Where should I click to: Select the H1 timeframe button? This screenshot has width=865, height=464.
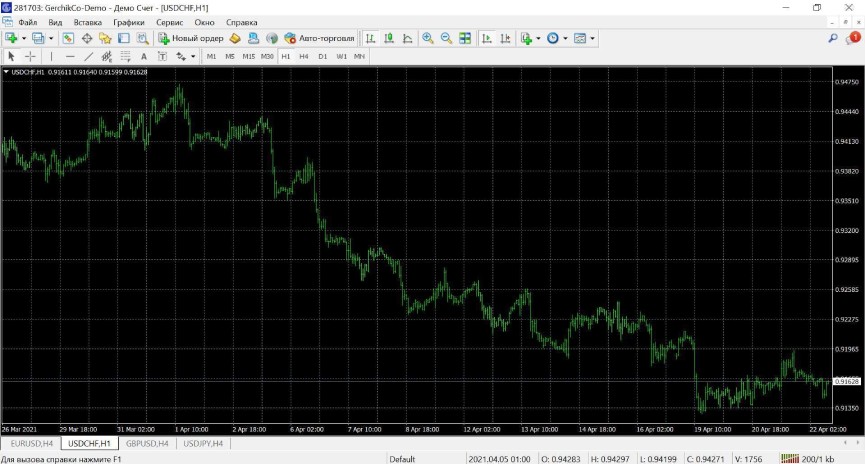[286, 56]
